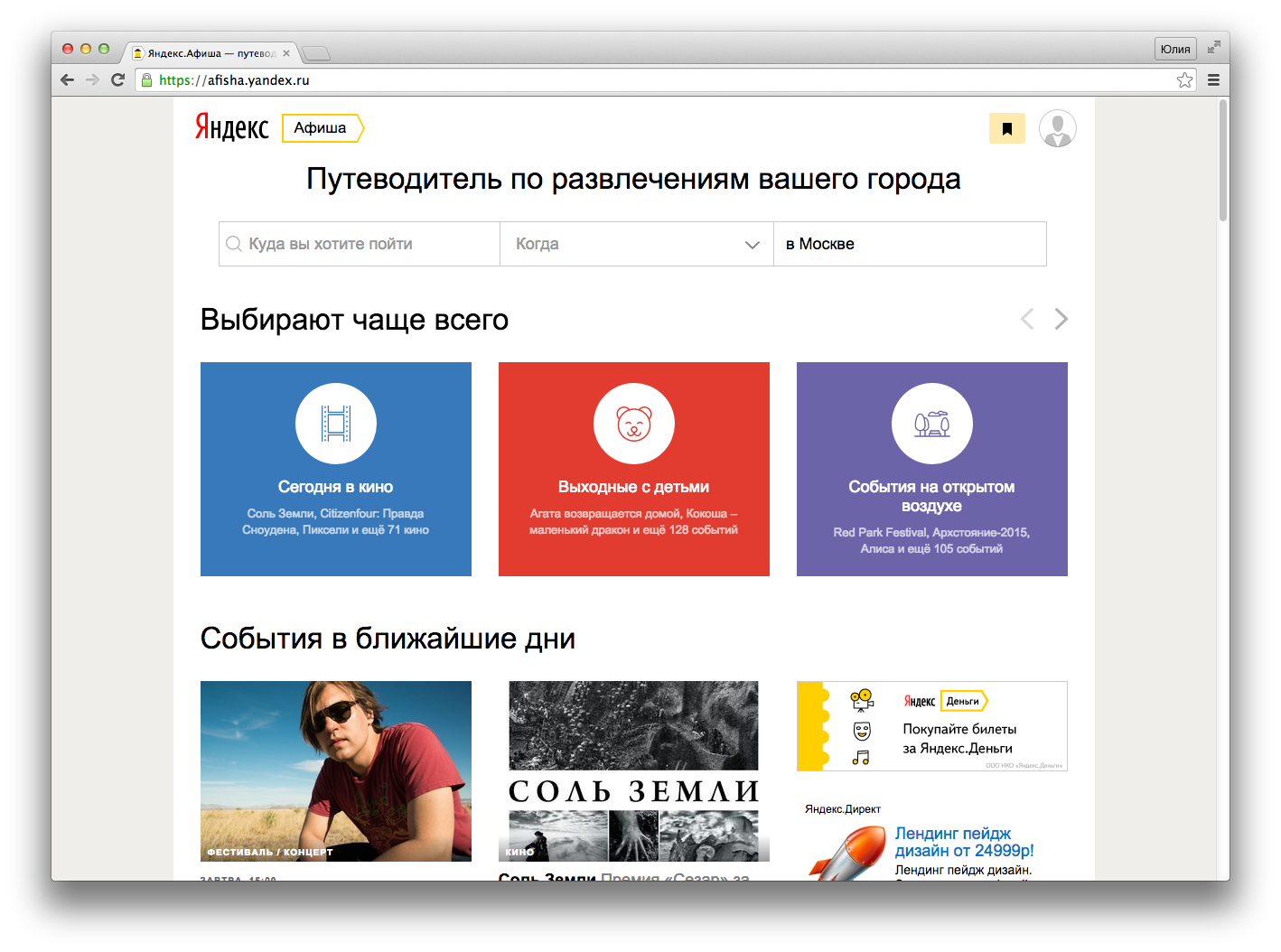Click the film camera icon in the Деньги banner
This screenshot has height=952, width=1281.
coord(862,700)
